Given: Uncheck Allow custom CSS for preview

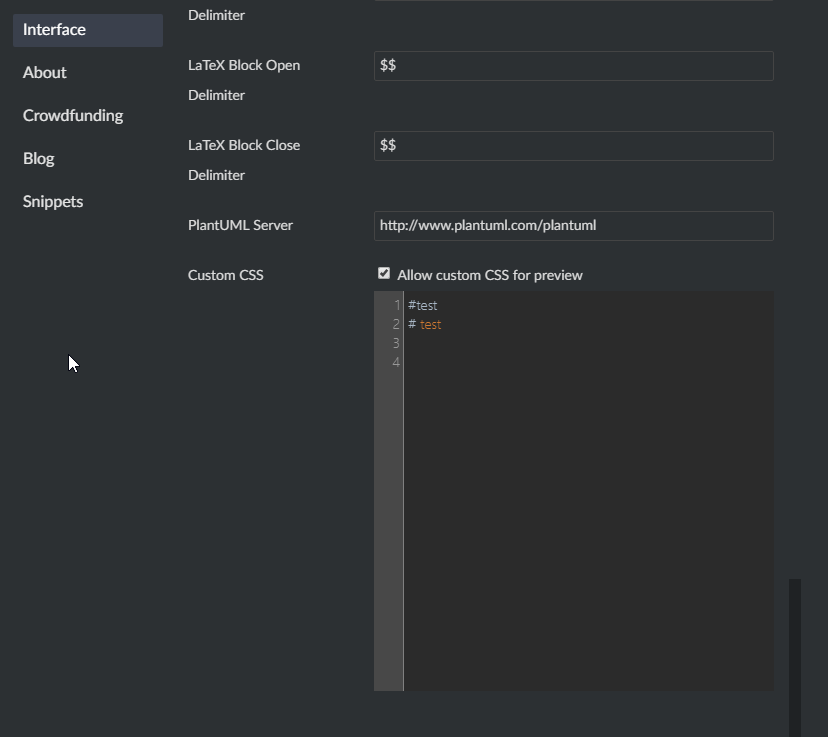Looking at the screenshot, I should (x=384, y=273).
